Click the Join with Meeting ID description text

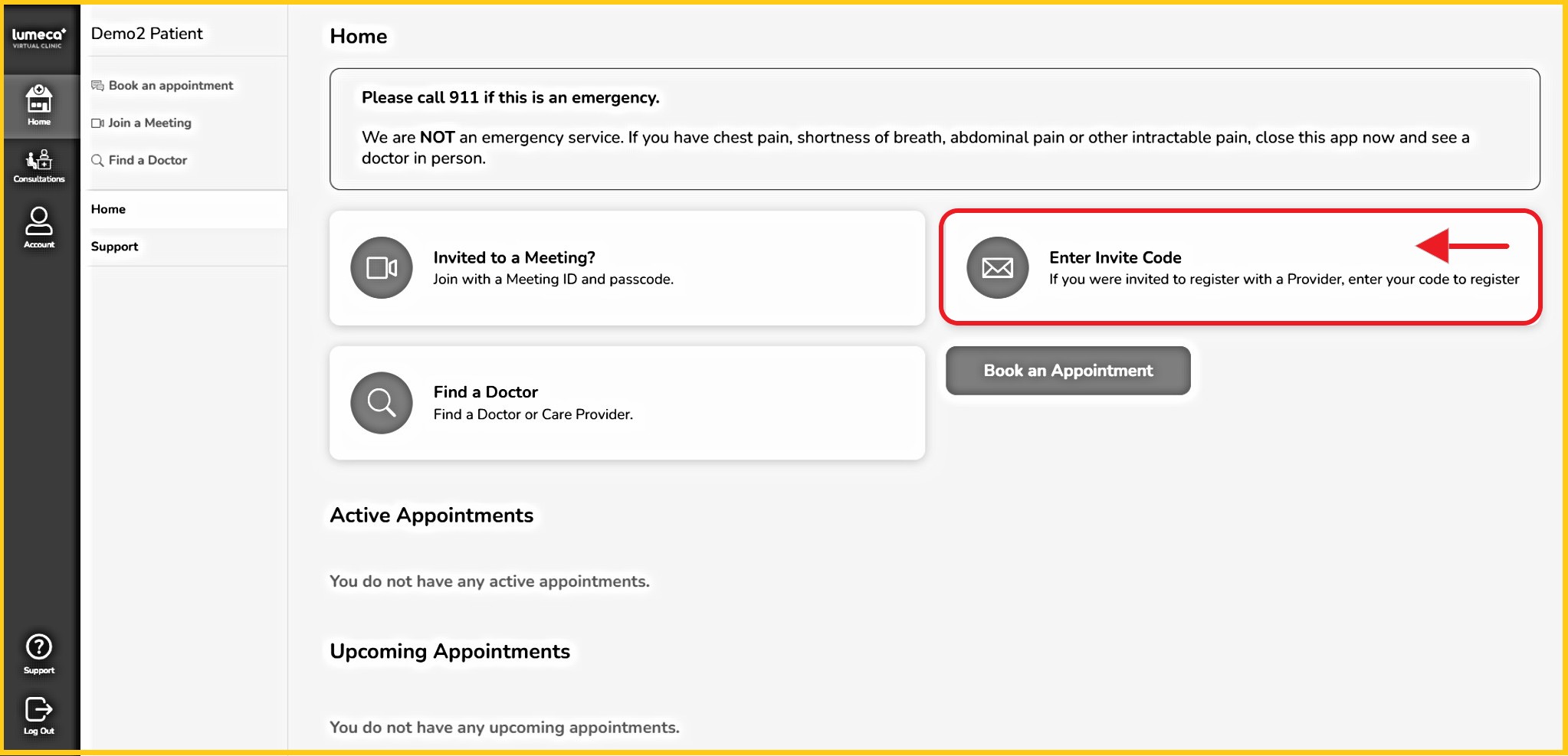(x=553, y=280)
